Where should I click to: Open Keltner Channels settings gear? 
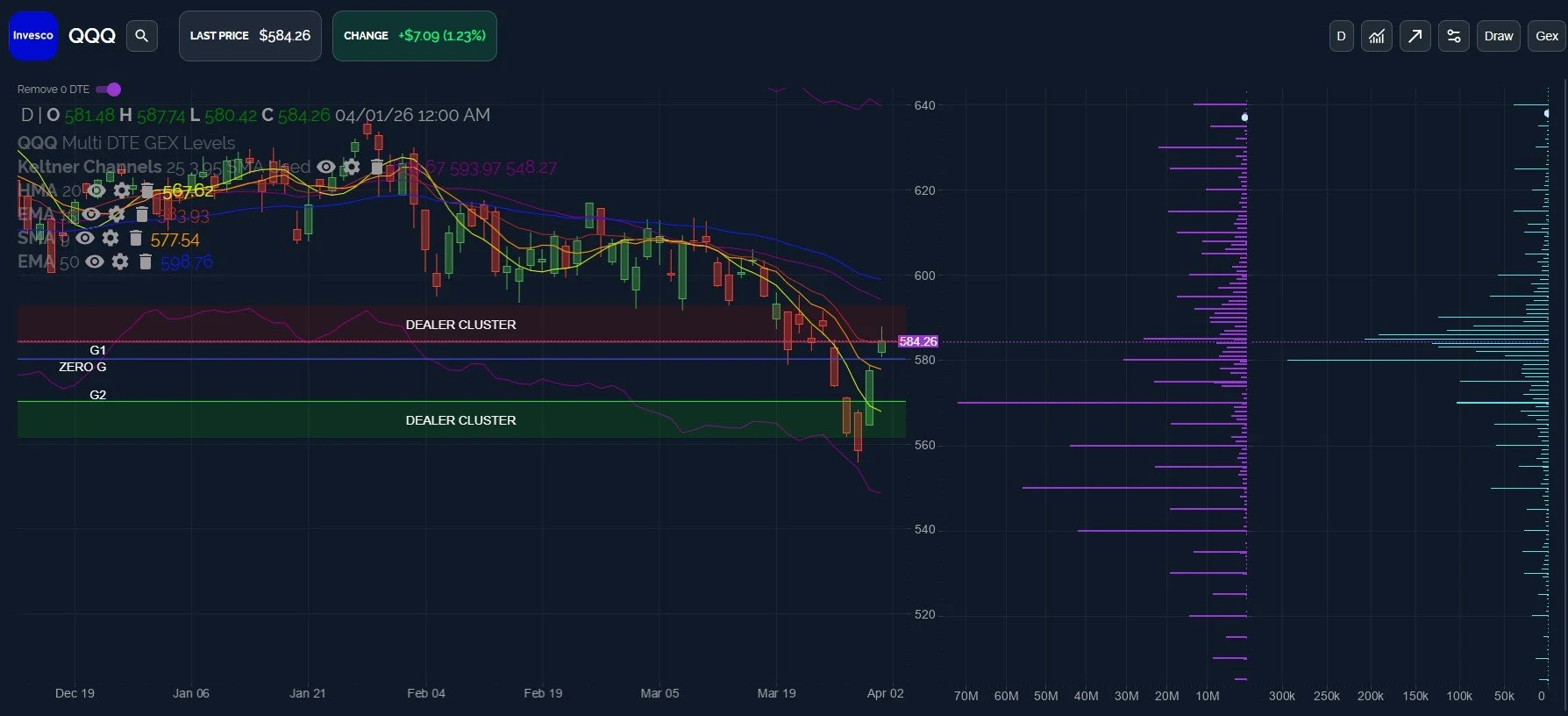click(352, 167)
